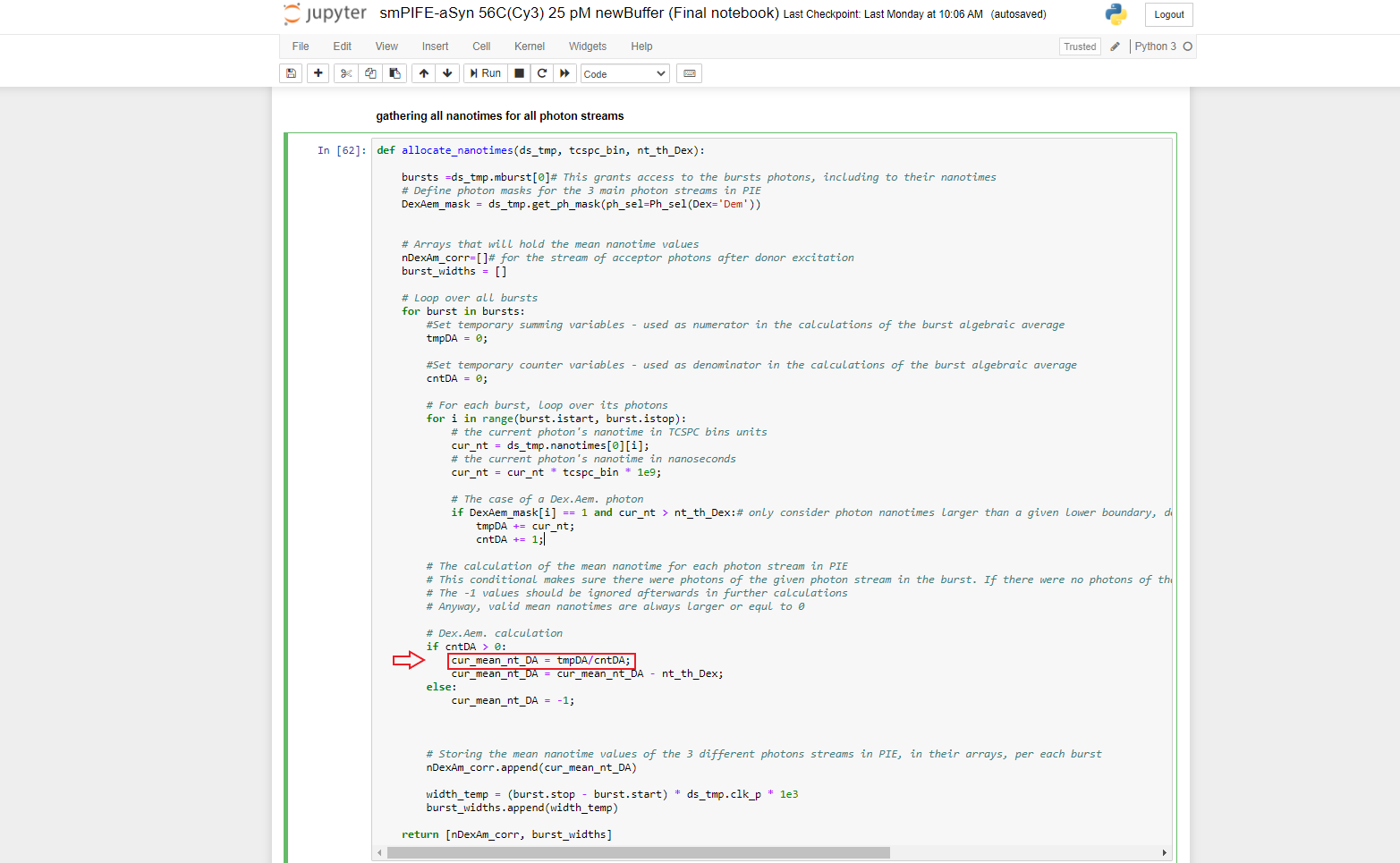Restart the kernel using the circular arrow
1400x863 pixels.
coord(541,73)
